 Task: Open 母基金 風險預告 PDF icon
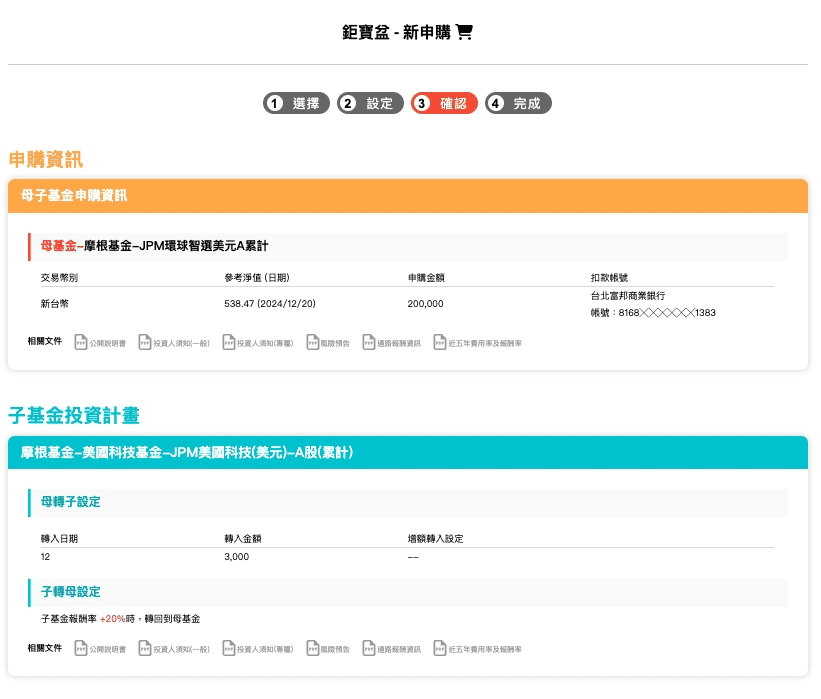(x=313, y=342)
